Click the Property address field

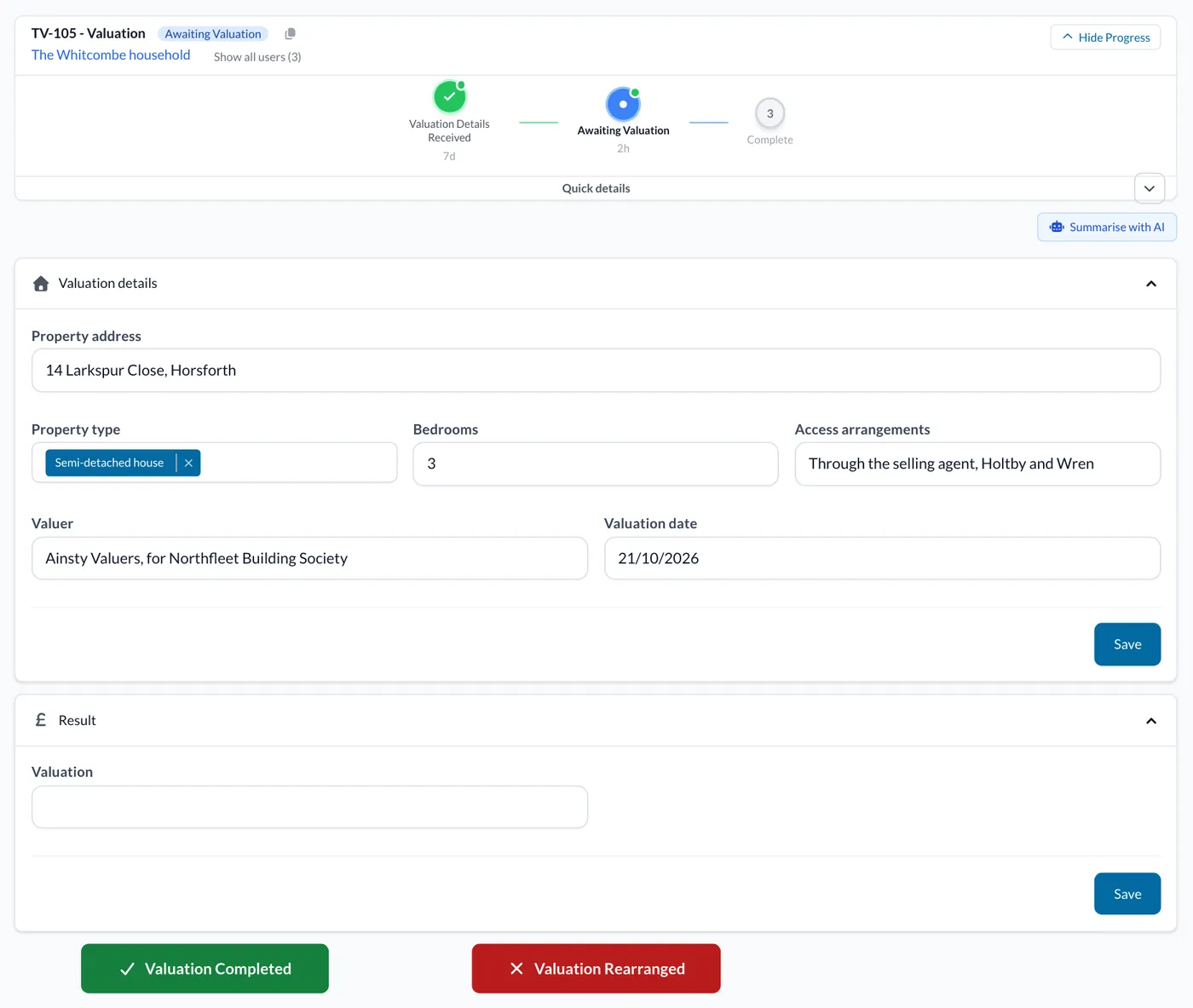click(x=596, y=371)
